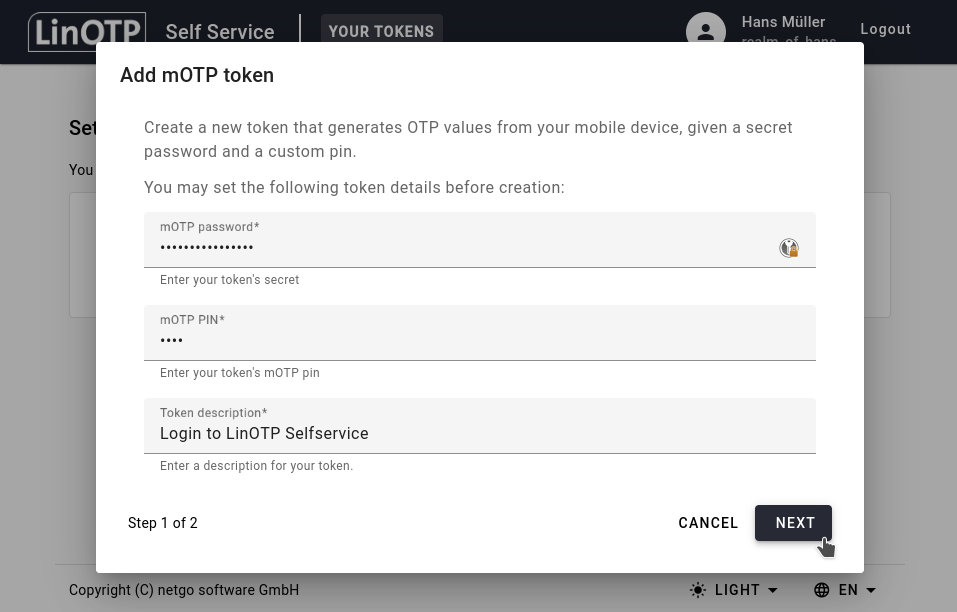Click the sun theme icon
The height and width of the screenshot is (612, 957).
pyautogui.click(x=698, y=590)
